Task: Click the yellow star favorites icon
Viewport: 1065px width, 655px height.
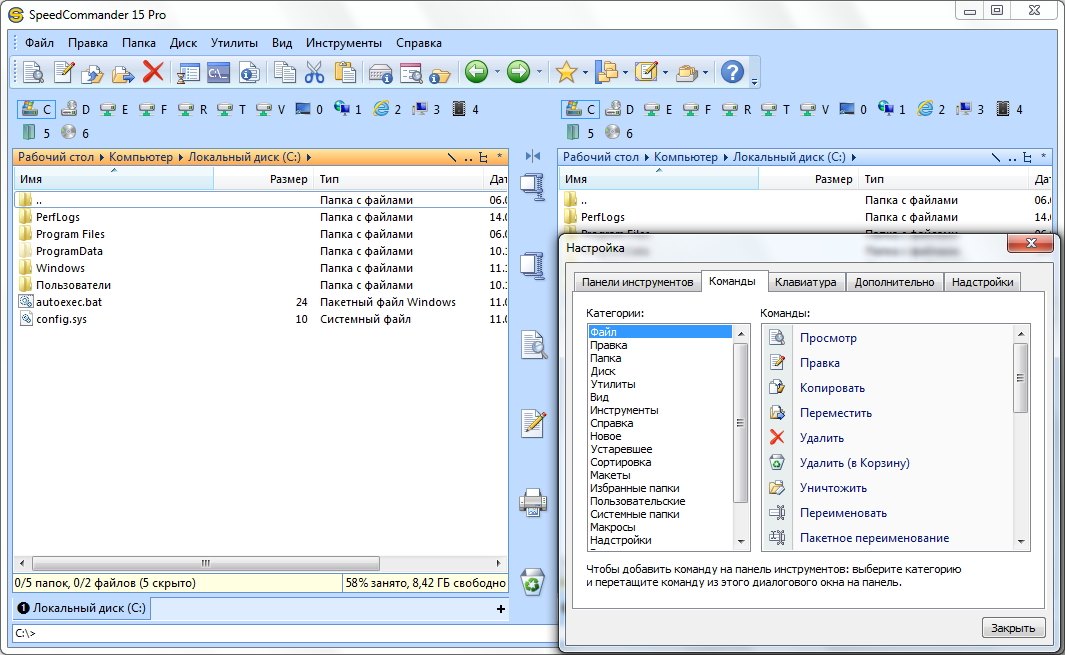Action: pos(566,72)
